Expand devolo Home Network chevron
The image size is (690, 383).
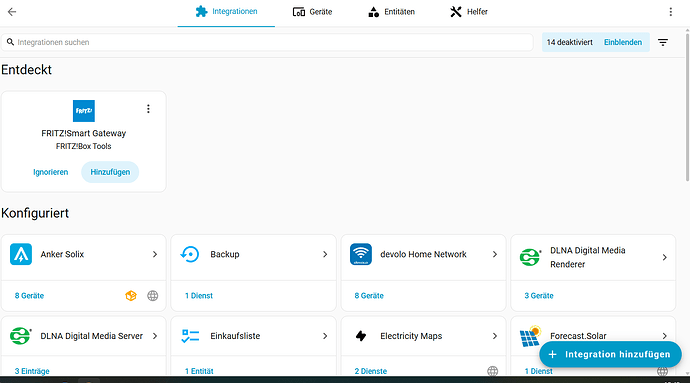[495, 254]
